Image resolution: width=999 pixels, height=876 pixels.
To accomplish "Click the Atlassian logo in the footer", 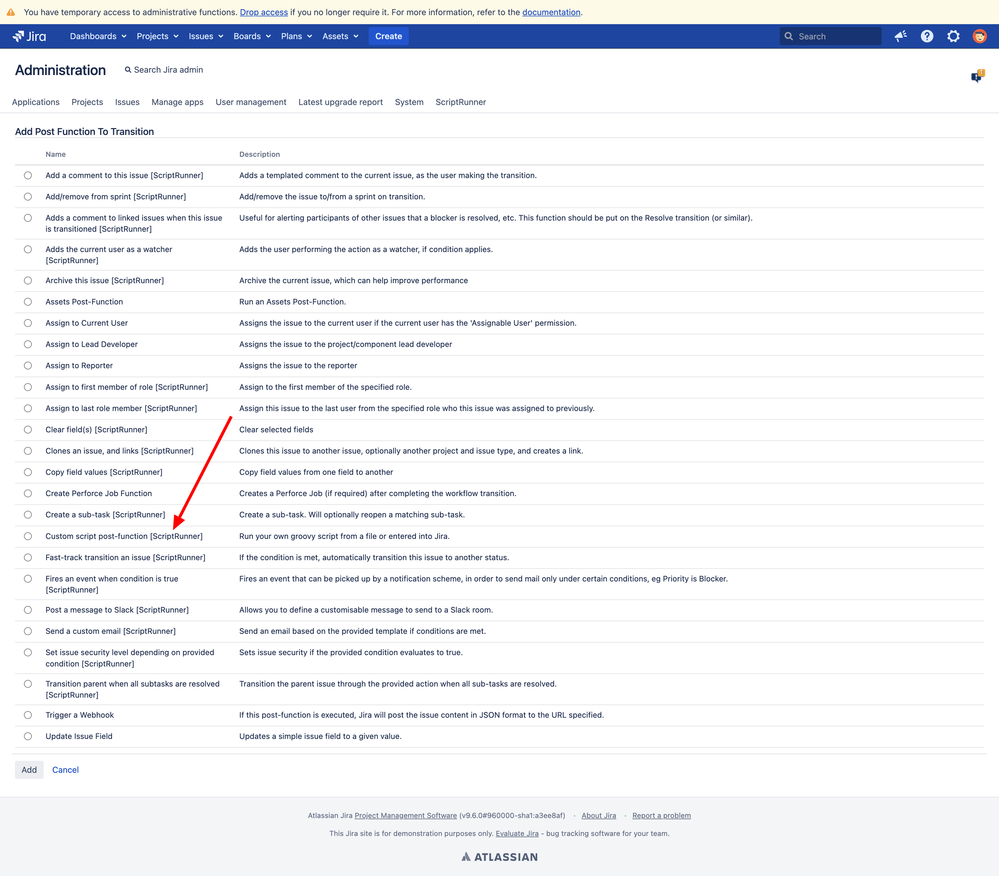I will (x=500, y=857).
